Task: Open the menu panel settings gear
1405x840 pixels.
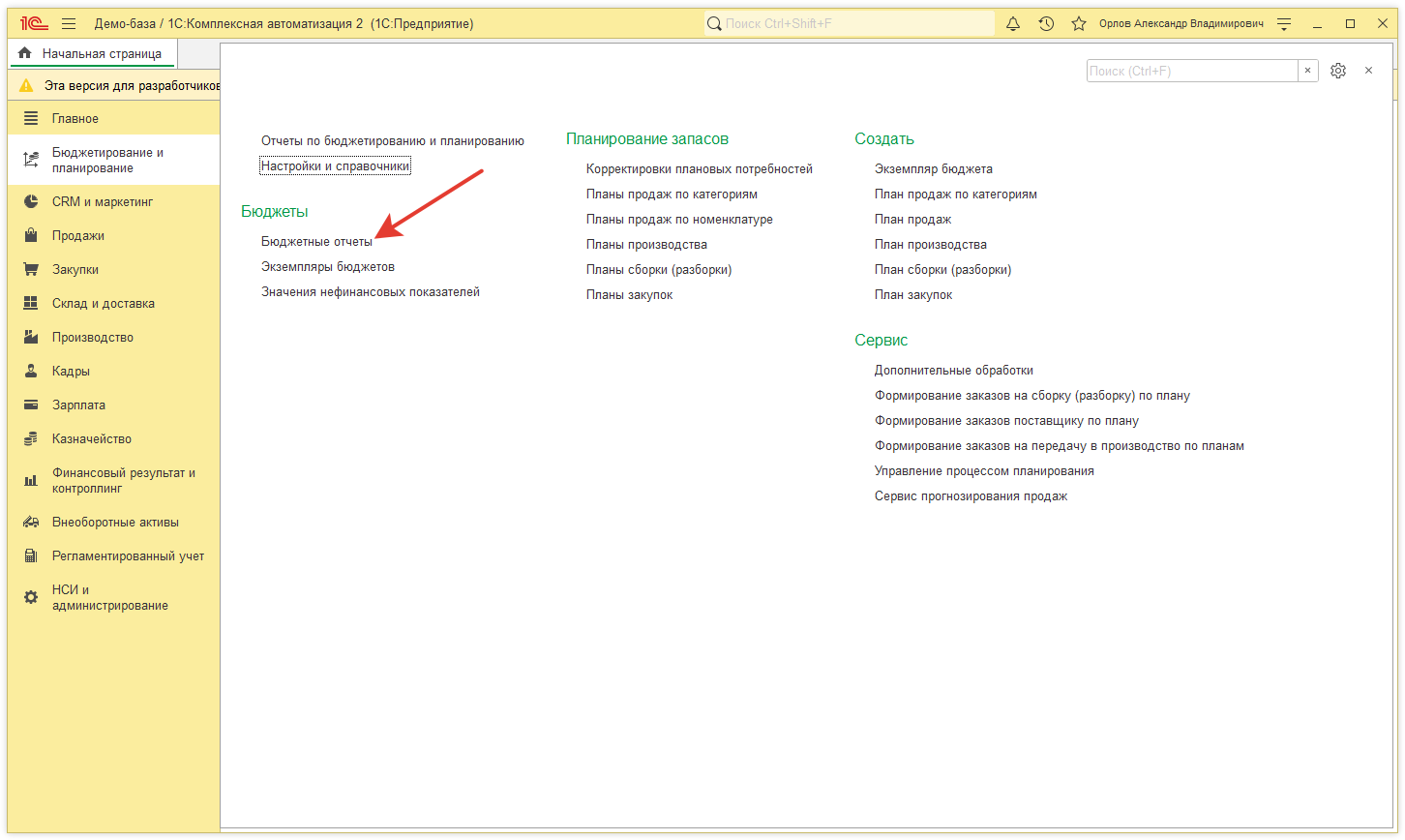Action: (x=1338, y=71)
